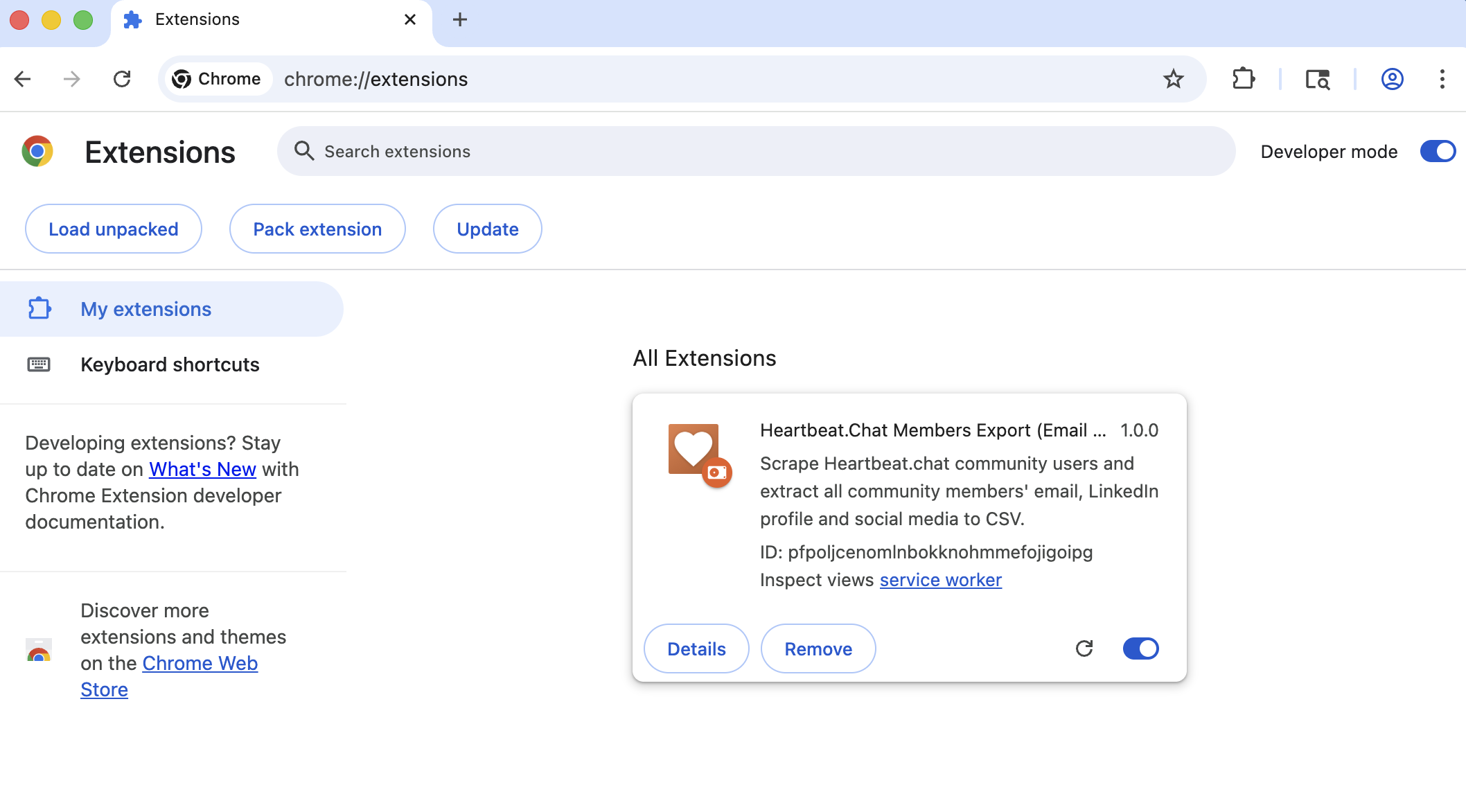The image size is (1466, 812).
Task: Click the Extensions page heading
Action: [160, 152]
